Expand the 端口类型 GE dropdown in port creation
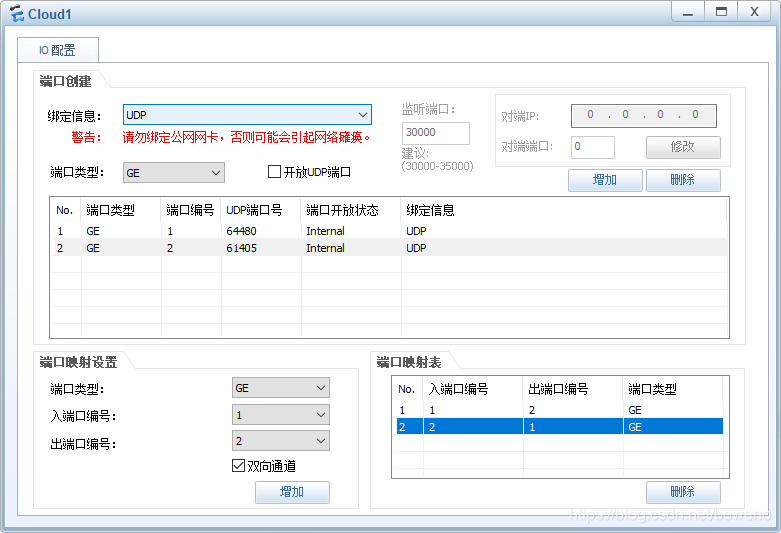 tap(174, 172)
